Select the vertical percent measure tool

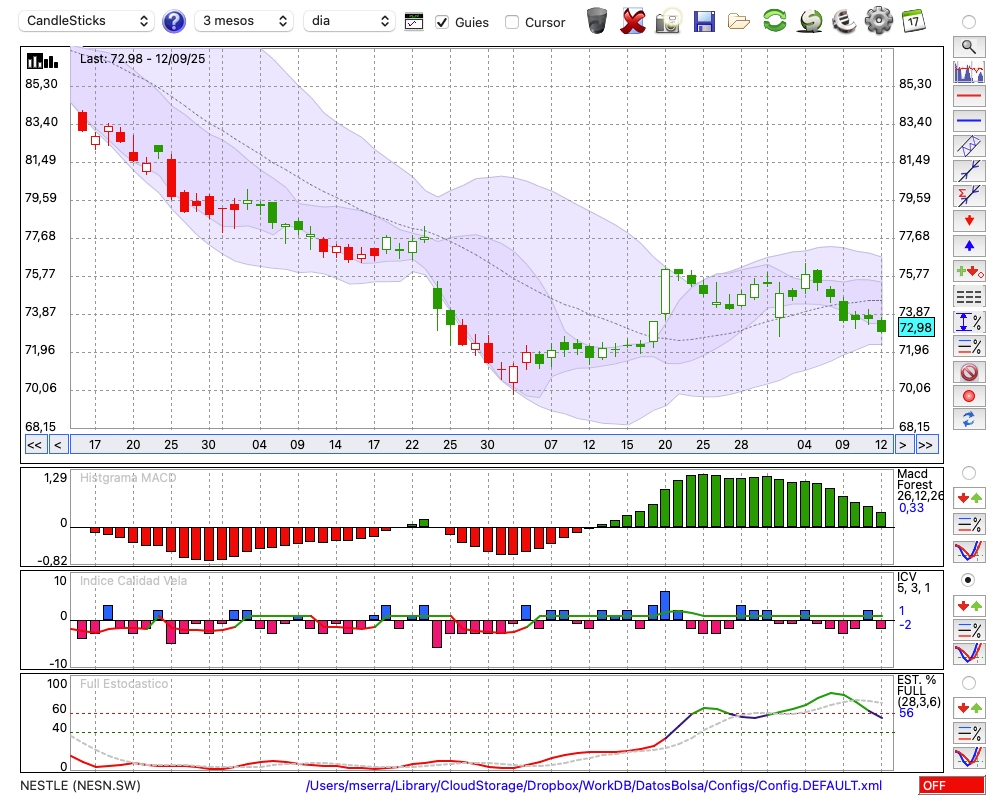969,322
